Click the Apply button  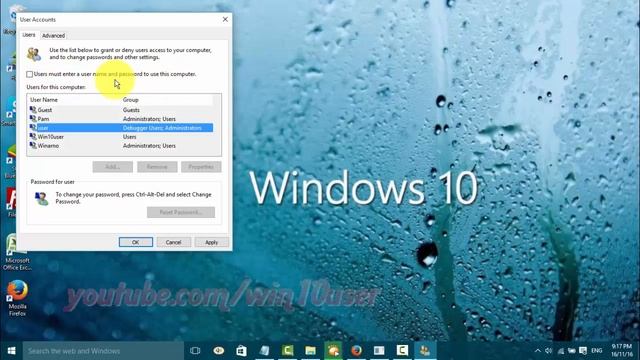click(211, 242)
